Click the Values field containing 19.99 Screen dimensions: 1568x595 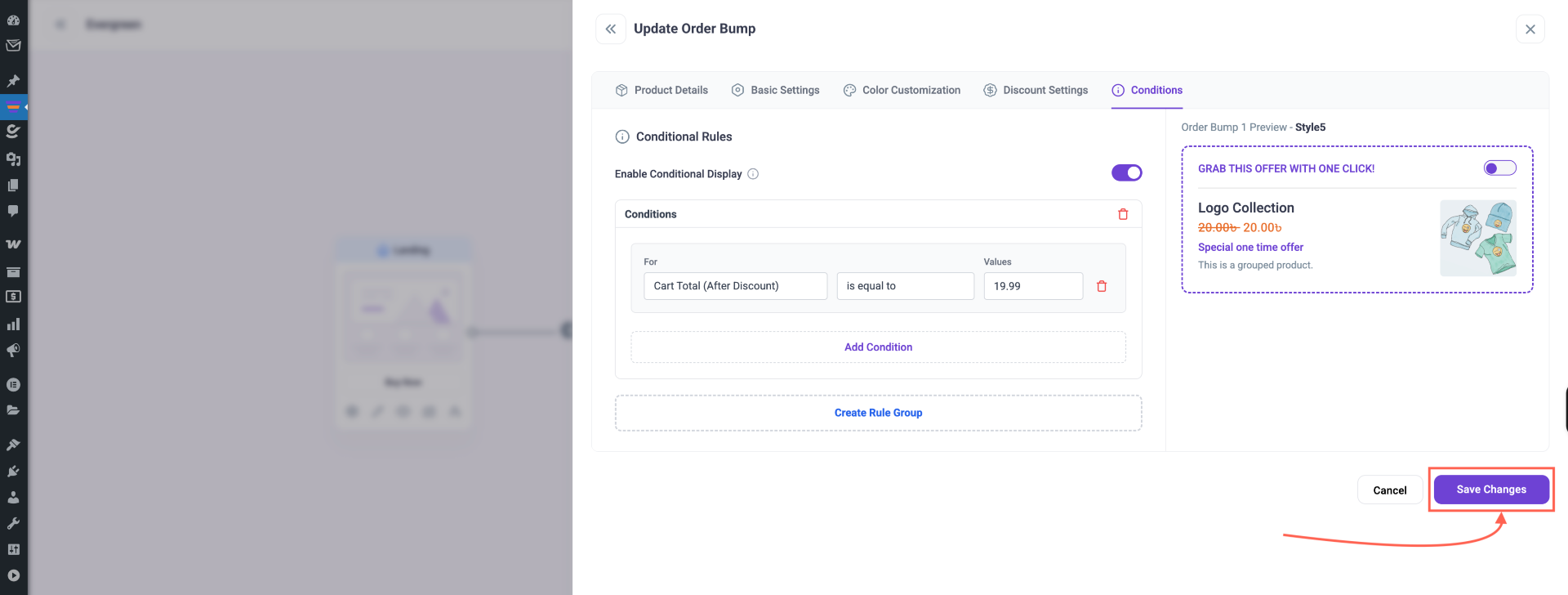coord(1032,286)
